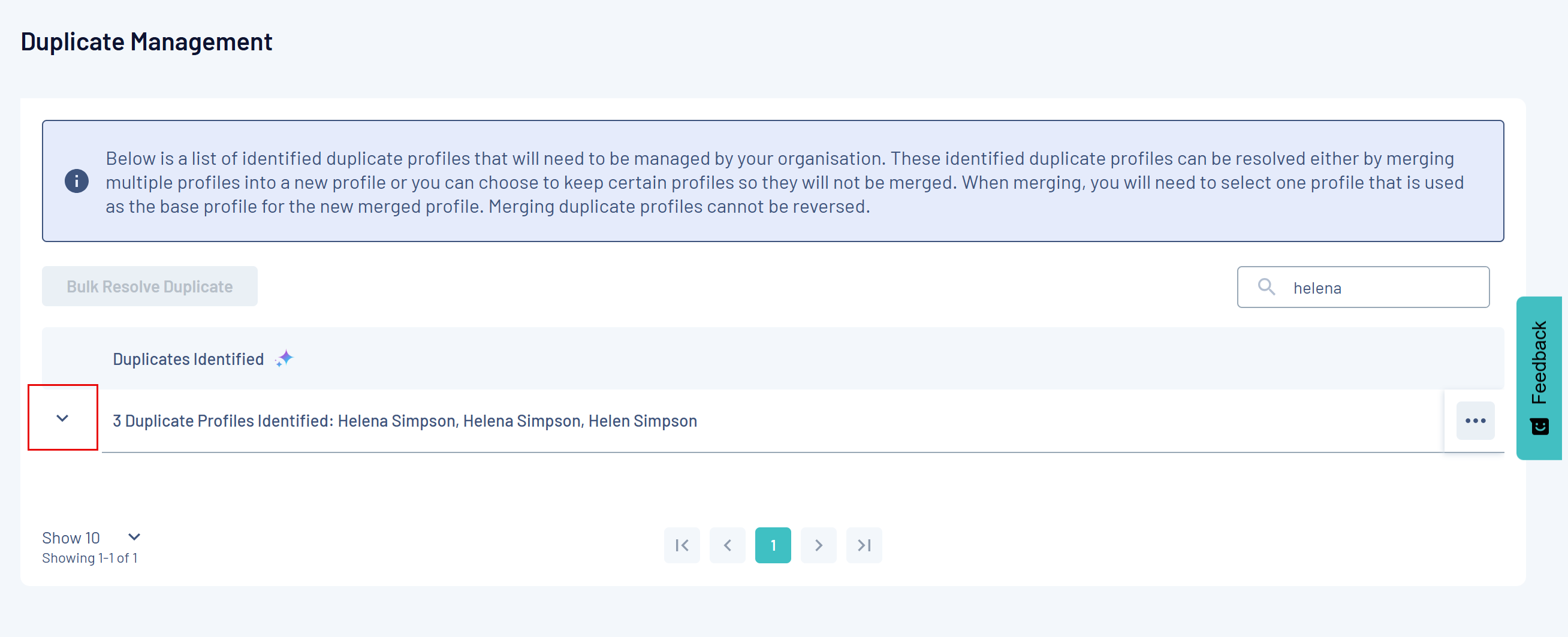Click the Helena Simpson duplicate profiles text
Screen dimensions: 1568x637
pyautogui.click(x=404, y=421)
